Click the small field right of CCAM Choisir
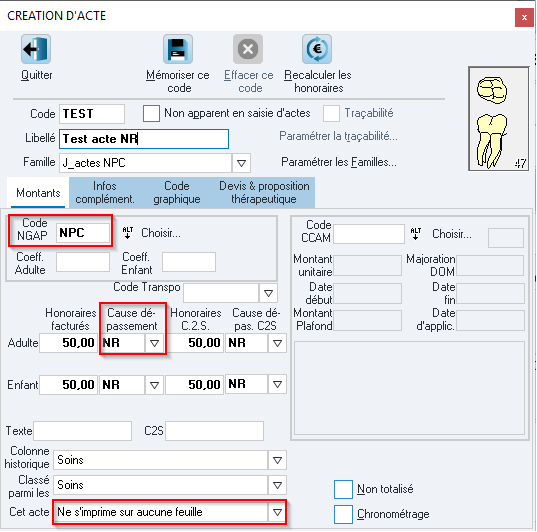Viewport: 537px width, 532px height. [x=506, y=238]
